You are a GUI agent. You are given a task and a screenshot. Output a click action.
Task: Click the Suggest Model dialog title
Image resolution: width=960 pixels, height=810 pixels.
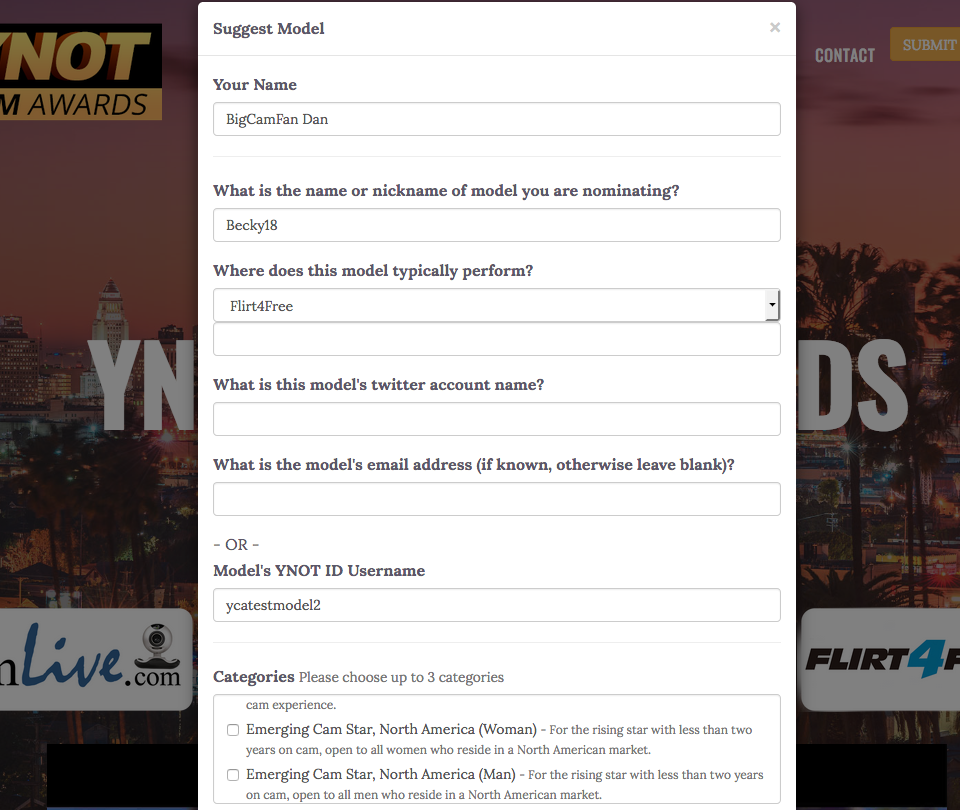pos(268,29)
